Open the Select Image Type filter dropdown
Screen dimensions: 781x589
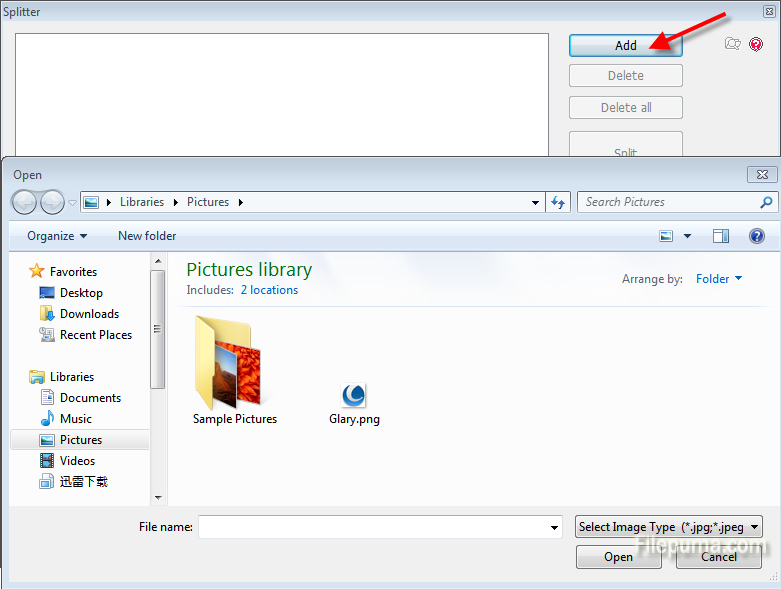pyautogui.click(x=669, y=527)
